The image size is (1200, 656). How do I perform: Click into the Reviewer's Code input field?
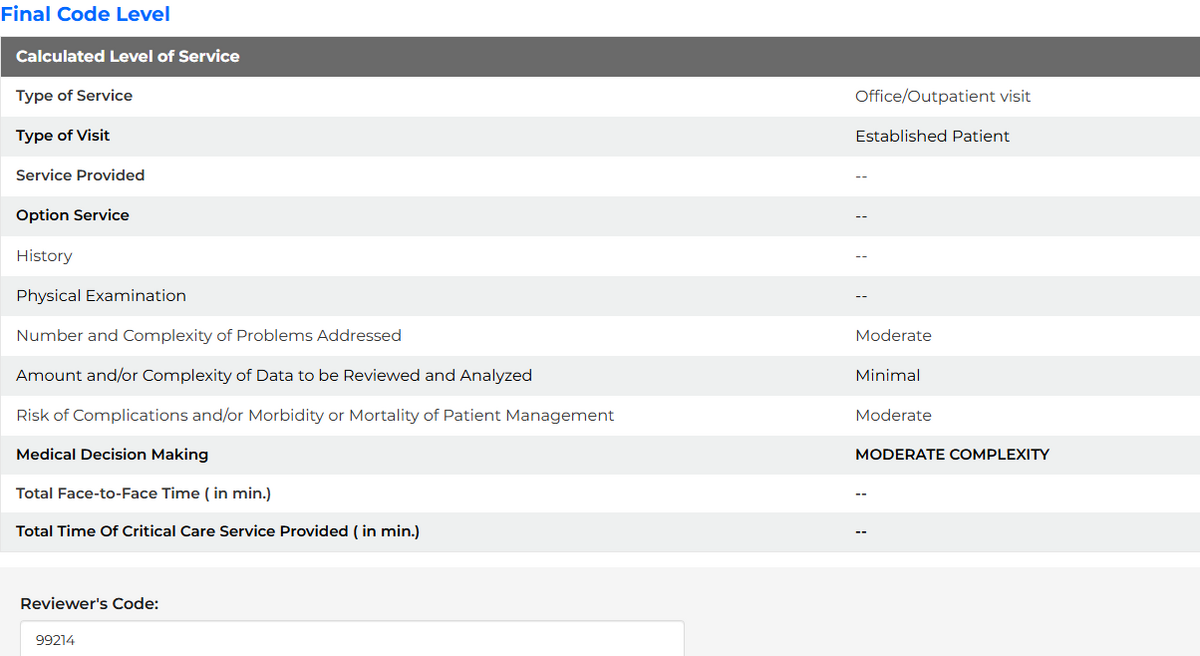(x=352, y=639)
